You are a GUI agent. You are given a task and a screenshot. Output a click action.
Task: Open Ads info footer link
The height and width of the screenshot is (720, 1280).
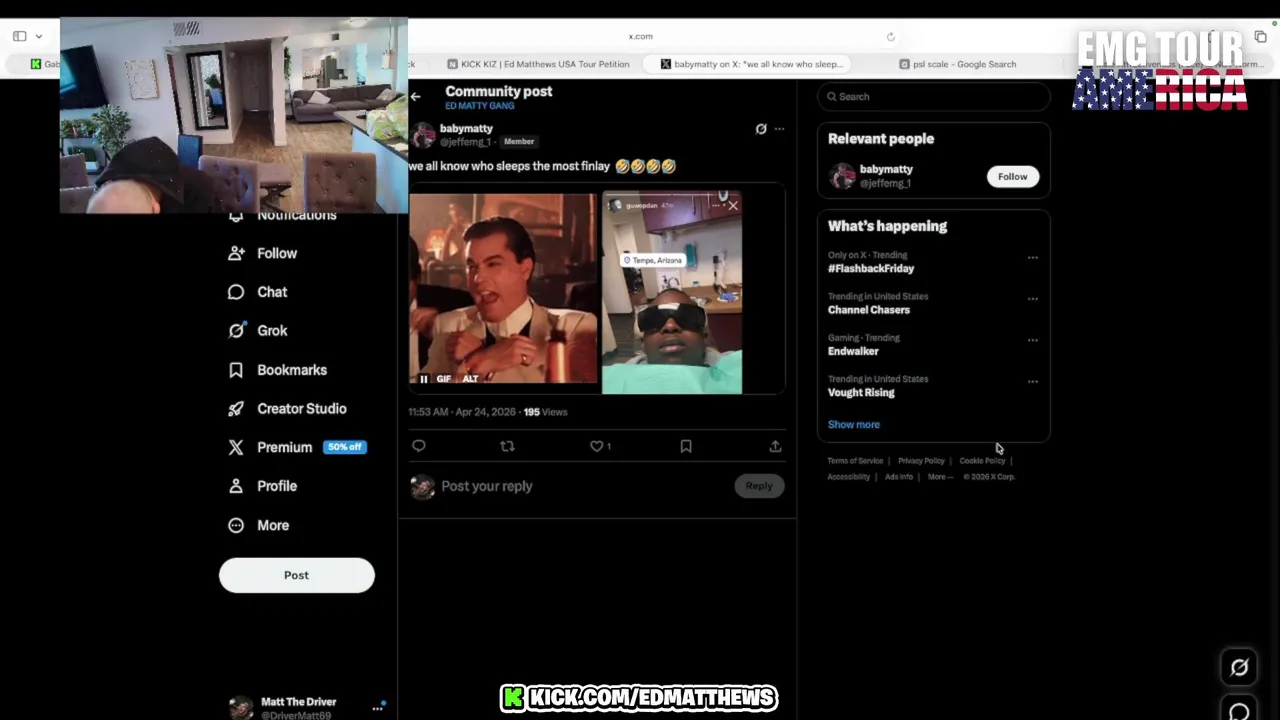[x=899, y=477]
